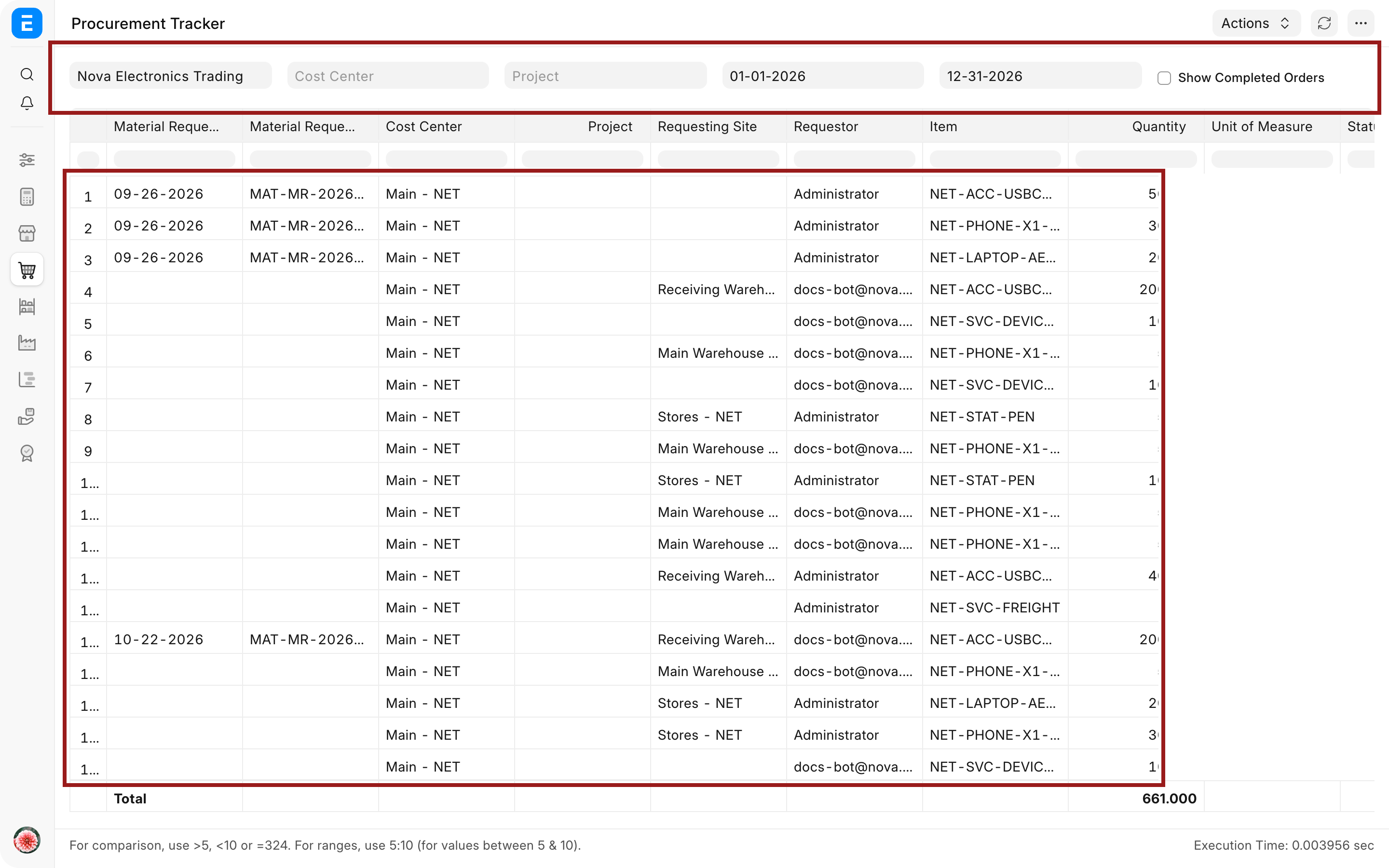Open the hand-holding-box assets icon
The width and height of the screenshot is (1389, 868).
(27, 416)
